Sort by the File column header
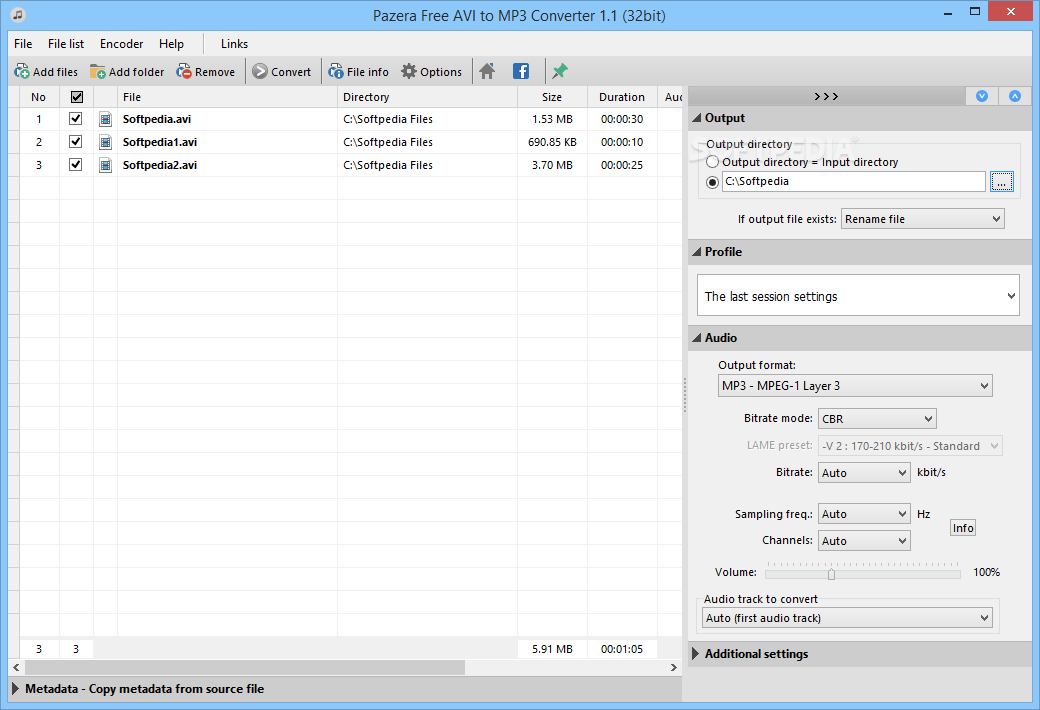The image size is (1040, 710). (227, 97)
